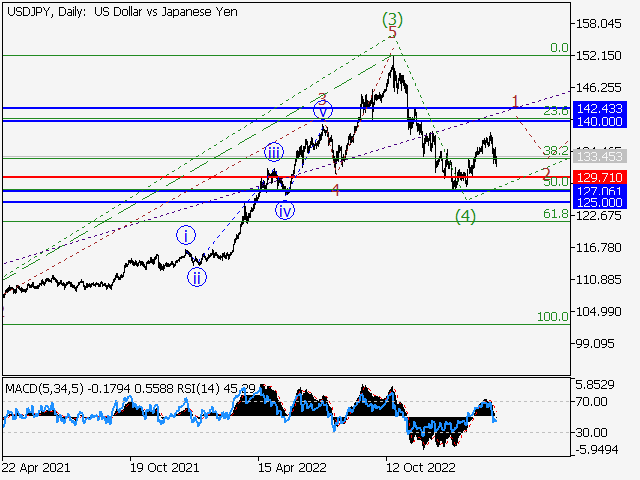Click the 5.8529 indicator scale value
Screen dimensions: 640x480
[595, 384]
